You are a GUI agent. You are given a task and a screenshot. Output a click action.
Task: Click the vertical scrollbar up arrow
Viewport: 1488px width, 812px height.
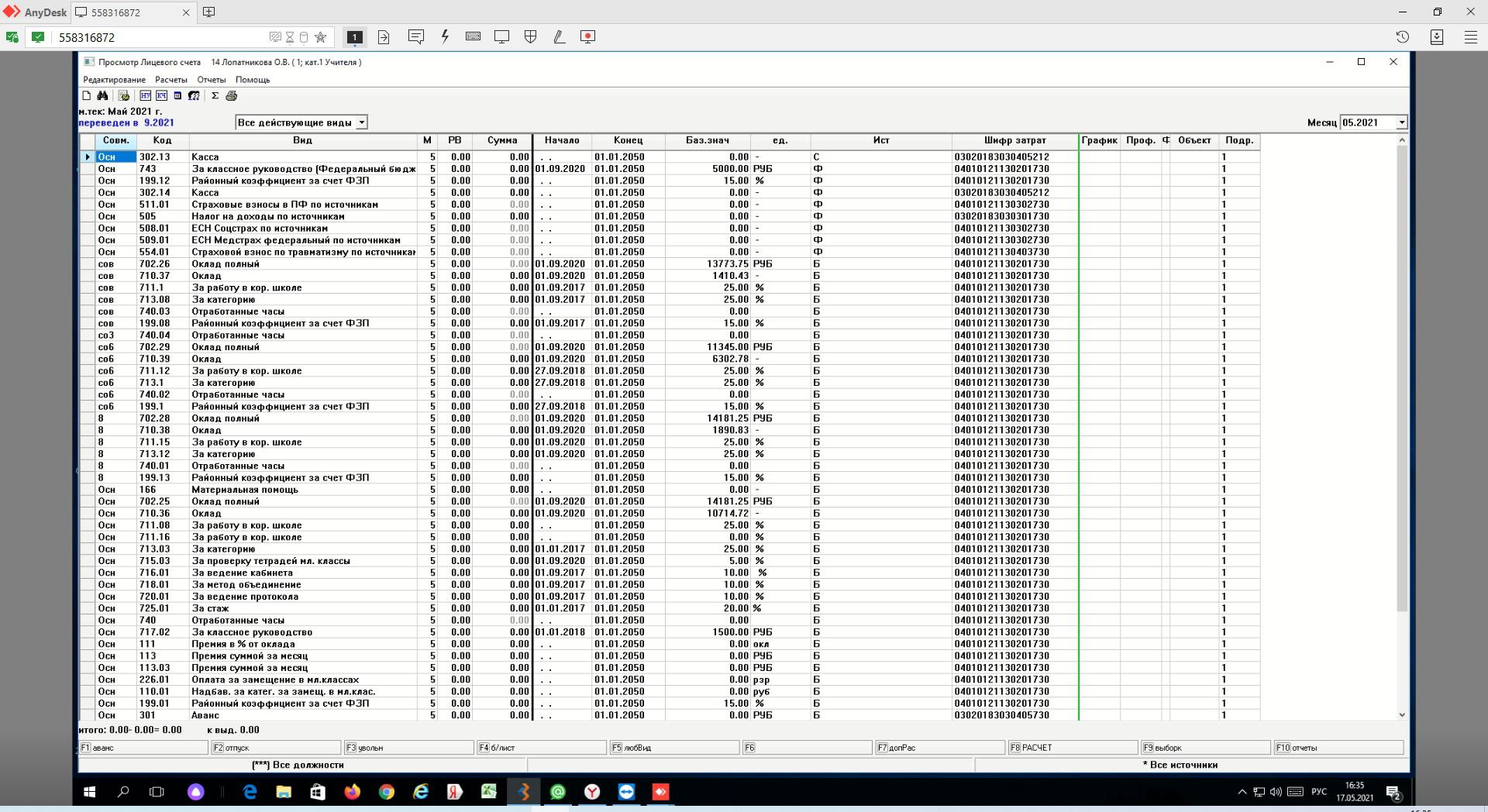1401,140
